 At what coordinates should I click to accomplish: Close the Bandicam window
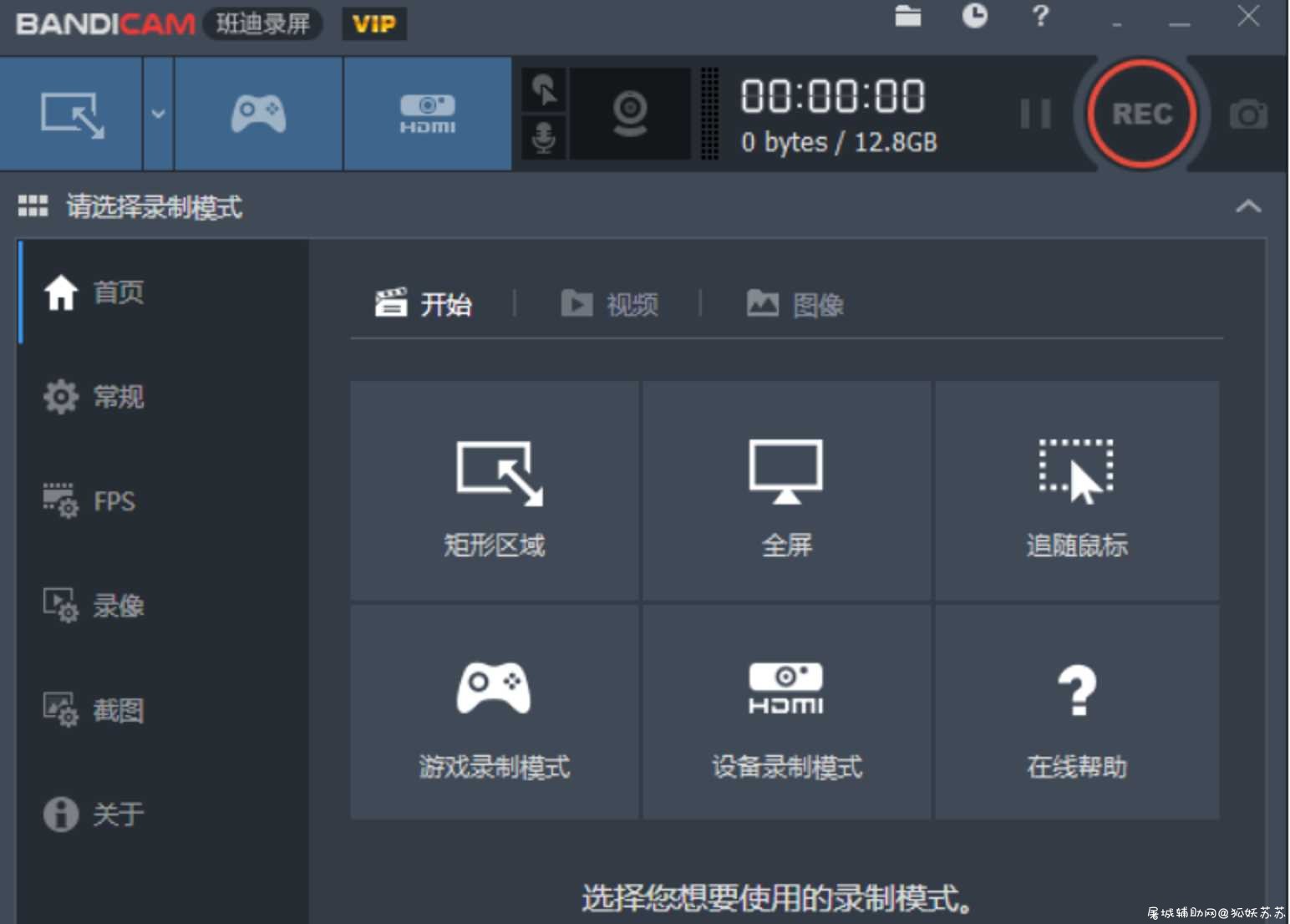(x=1248, y=16)
